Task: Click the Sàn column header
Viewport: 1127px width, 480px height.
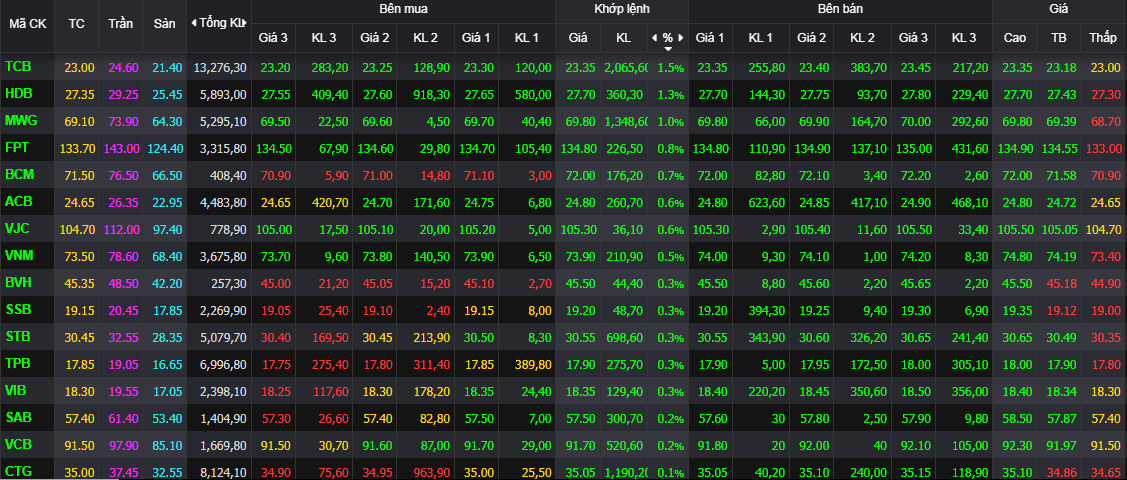Action: coord(165,23)
